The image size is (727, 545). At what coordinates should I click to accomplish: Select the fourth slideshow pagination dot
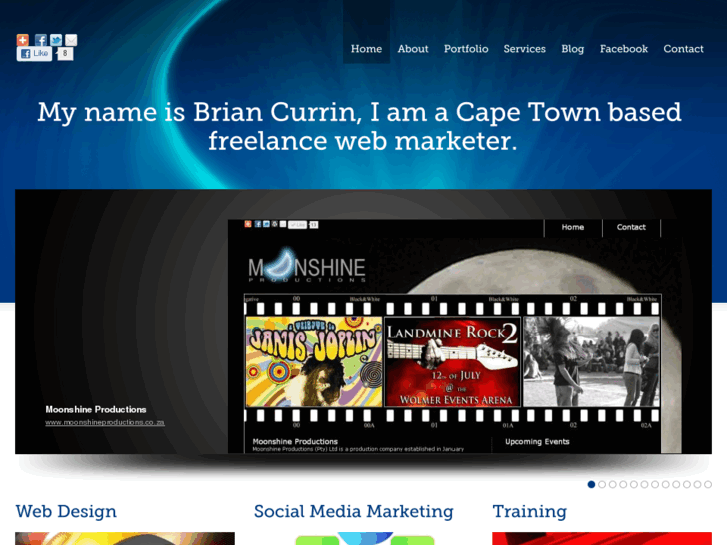623,484
